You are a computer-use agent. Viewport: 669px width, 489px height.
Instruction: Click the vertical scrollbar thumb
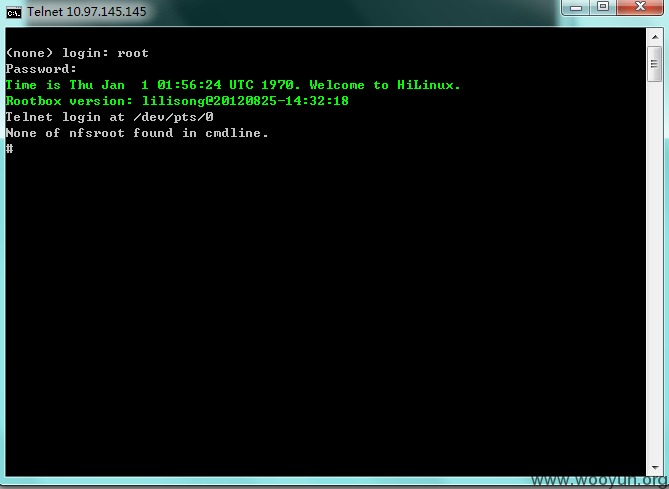654,64
